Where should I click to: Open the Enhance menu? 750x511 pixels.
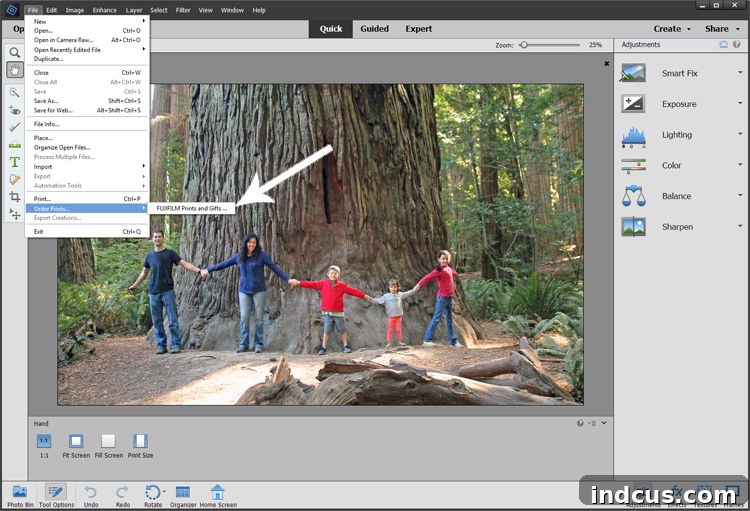pos(104,10)
